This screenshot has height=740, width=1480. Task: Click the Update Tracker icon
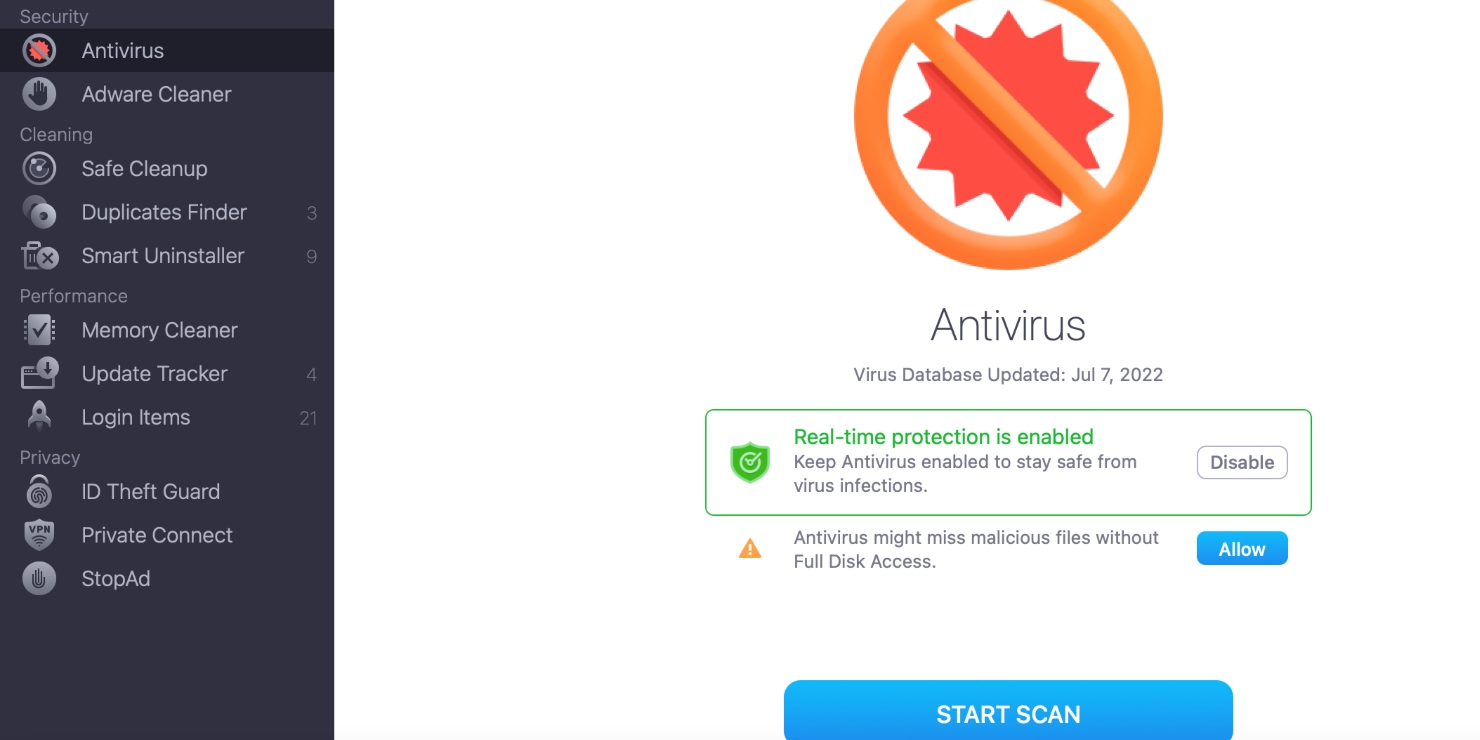click(x=39, y=374)
